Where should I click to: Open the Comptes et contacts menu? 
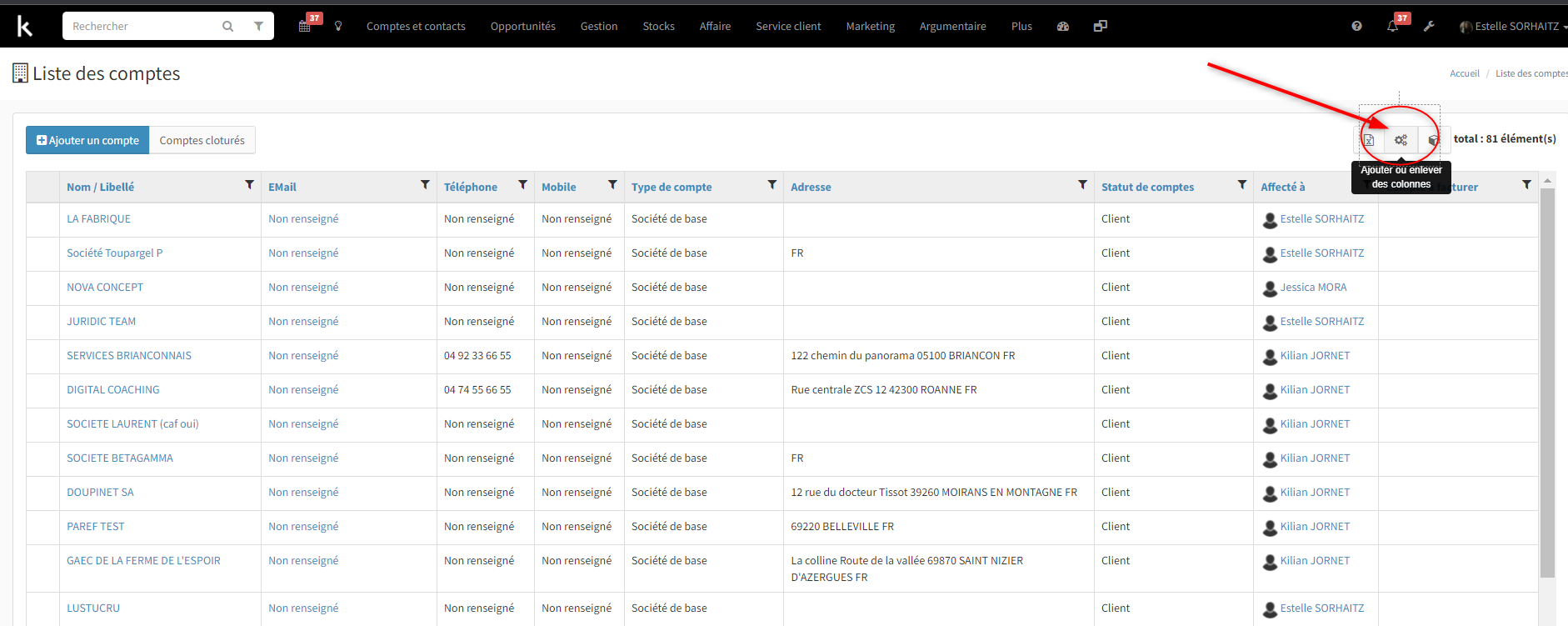pos(416,27)
